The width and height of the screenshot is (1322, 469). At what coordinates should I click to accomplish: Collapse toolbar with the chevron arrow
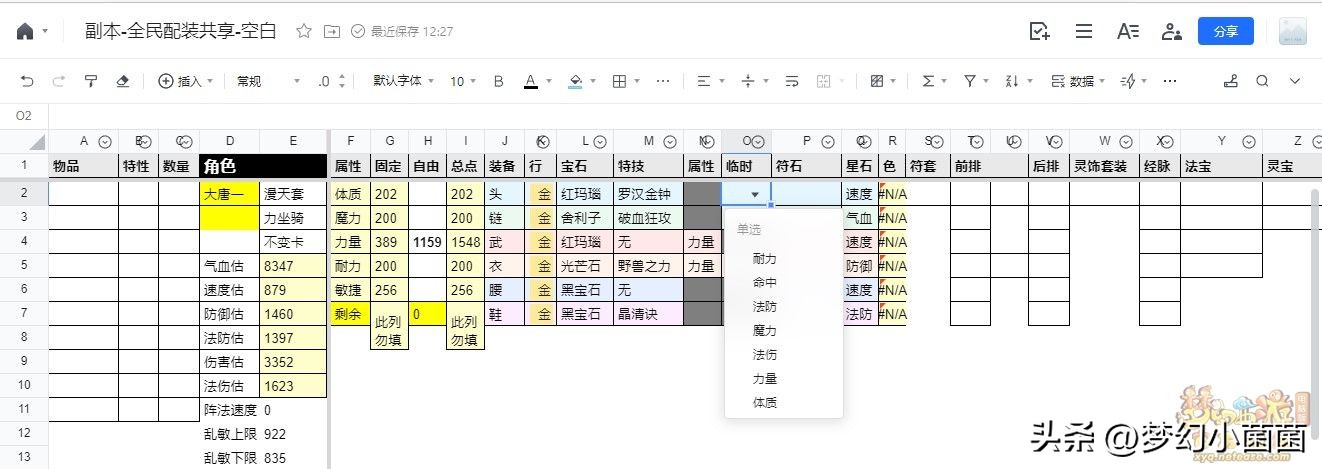click(1295, 81)
